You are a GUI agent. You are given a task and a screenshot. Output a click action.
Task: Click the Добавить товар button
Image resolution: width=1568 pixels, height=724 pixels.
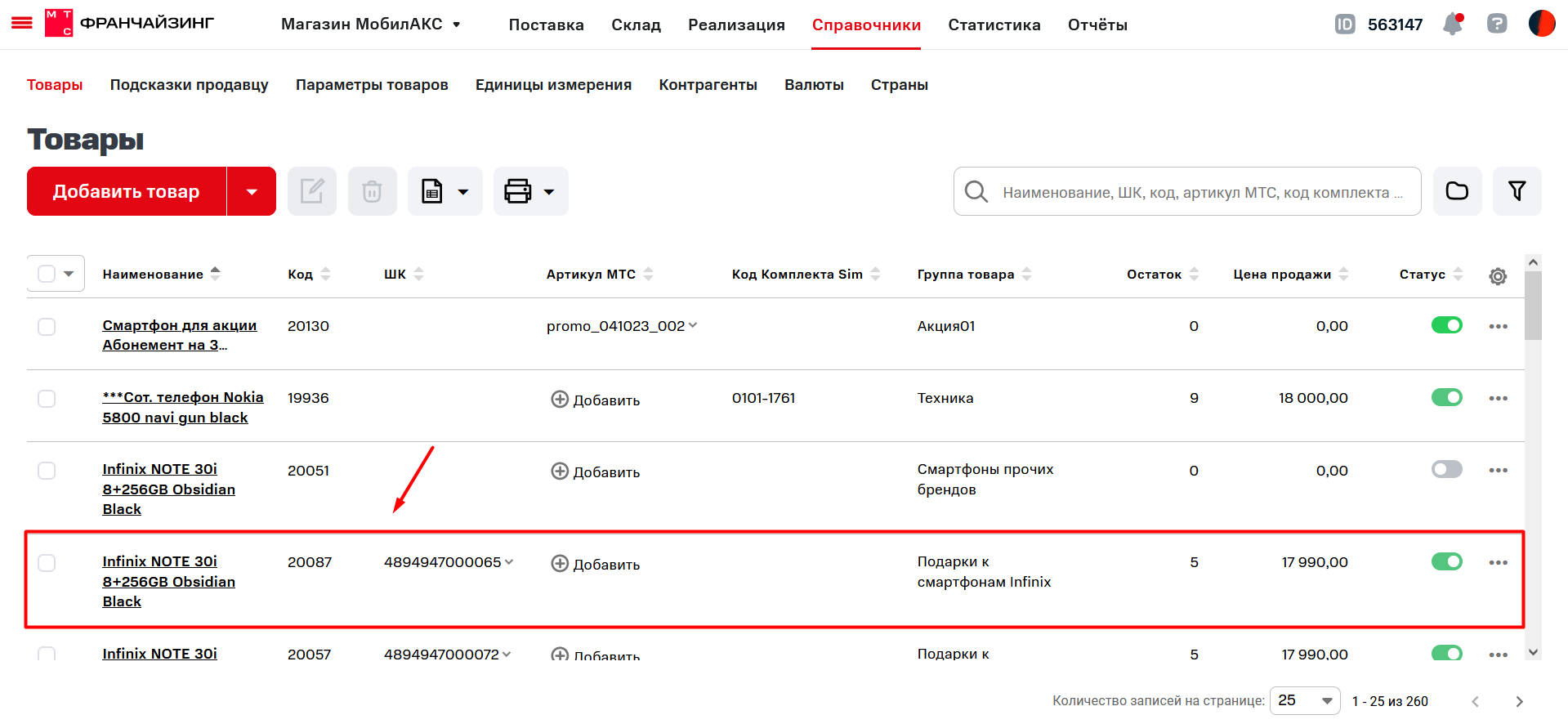coord(127,191)
